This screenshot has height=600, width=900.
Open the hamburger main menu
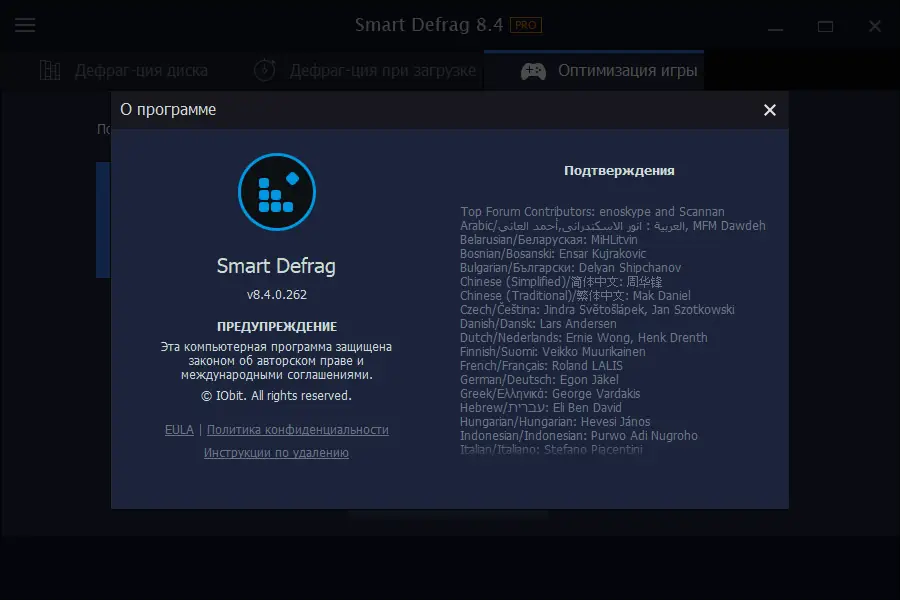25,25
